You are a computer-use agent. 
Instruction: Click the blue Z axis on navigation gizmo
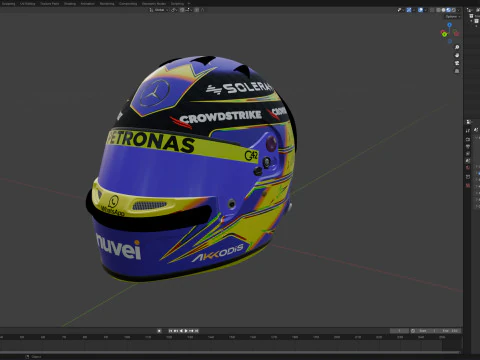(x=450, y=25)
